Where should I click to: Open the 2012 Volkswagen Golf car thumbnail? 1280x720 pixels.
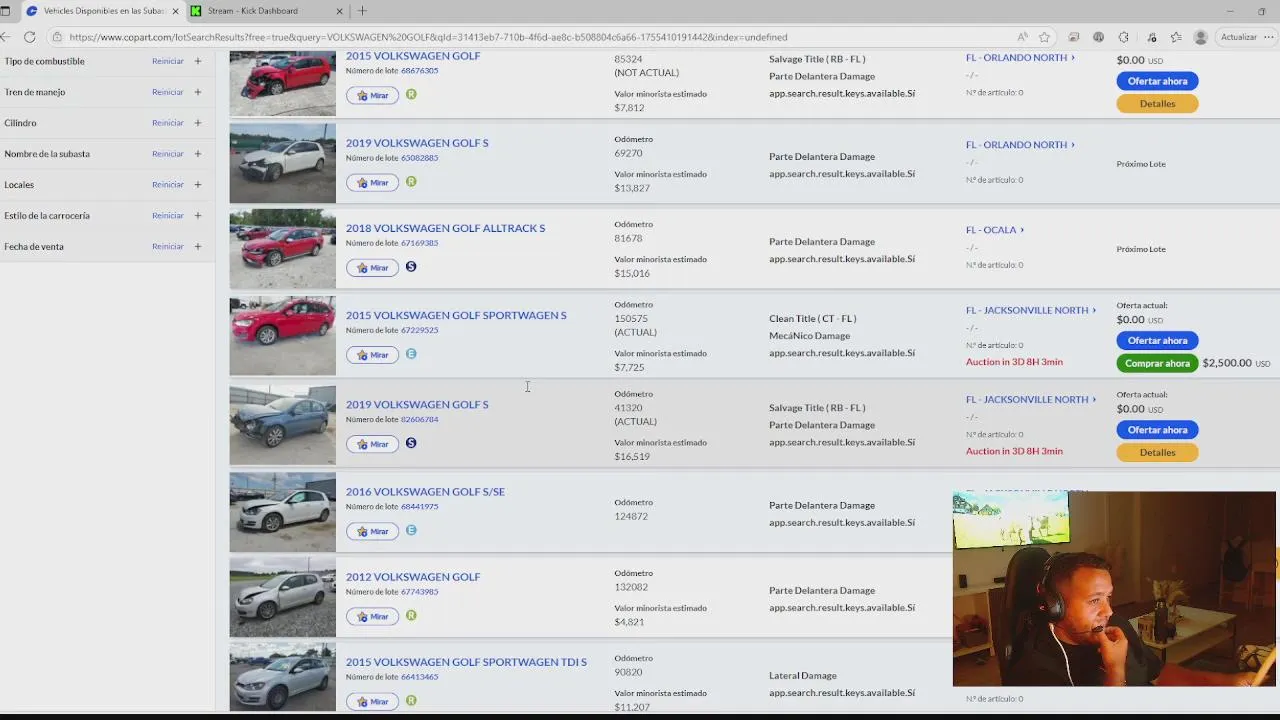(283, 598)
